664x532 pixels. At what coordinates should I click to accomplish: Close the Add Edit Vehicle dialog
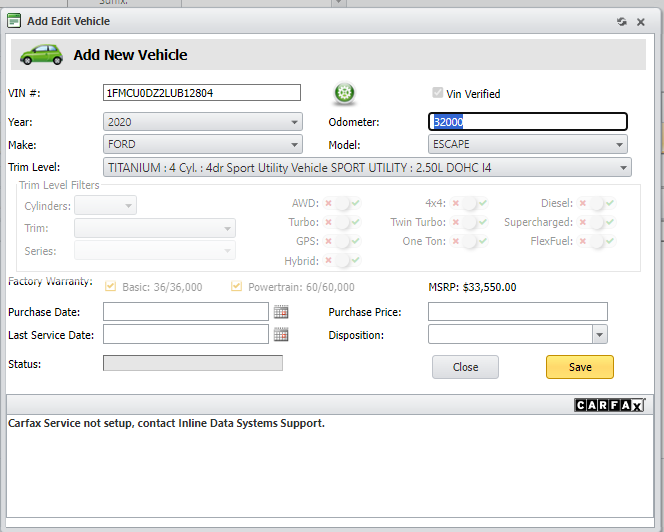[x=641, y=22]
